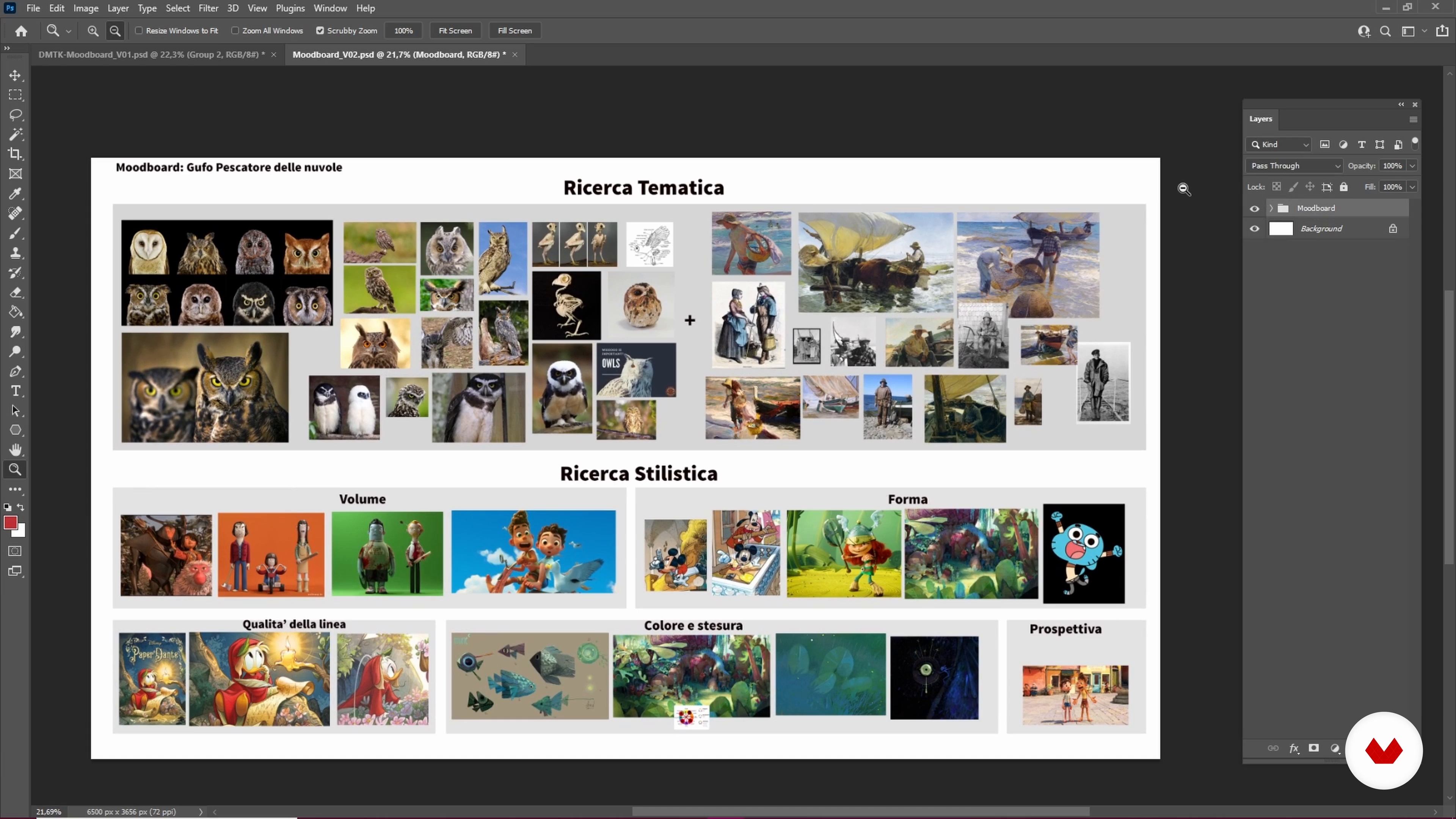The width and height of the screenshot is (1456, 819).
Task: Click the Zoom In magnifier option
Action: point(93,30)
